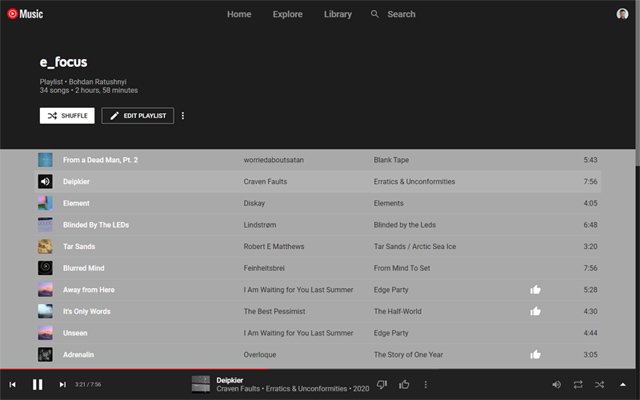Skip to the next track
The height and width of the screenshot is (400, 640).
coord(62,384)
